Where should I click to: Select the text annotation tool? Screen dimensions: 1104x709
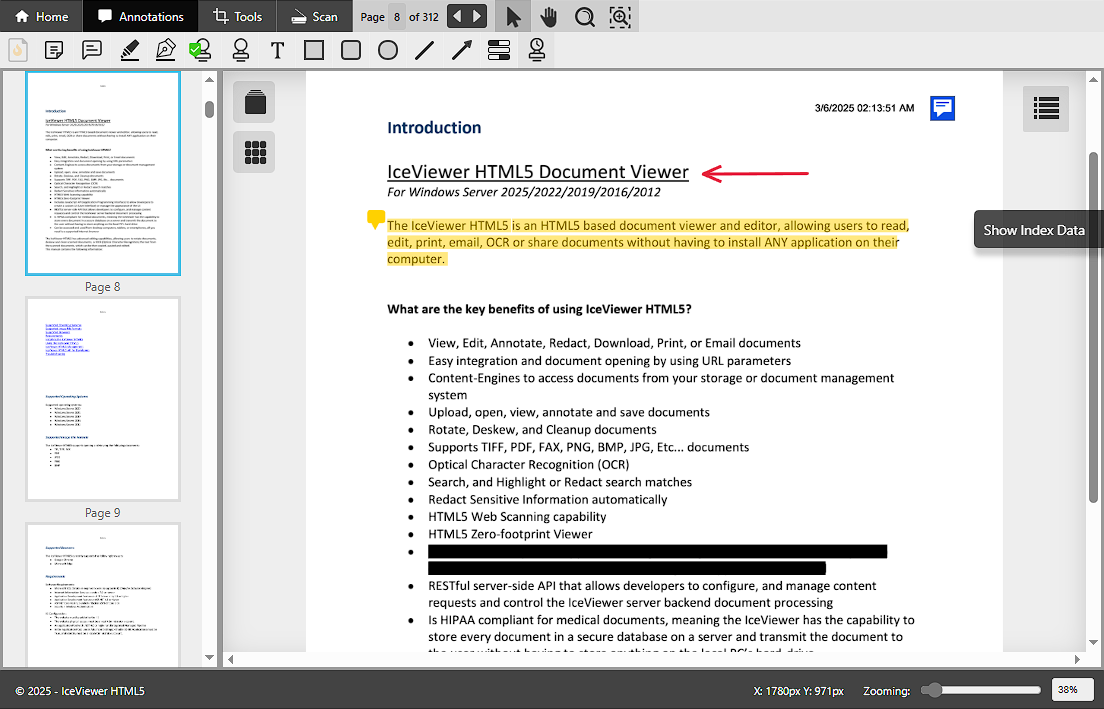point(277,50)
